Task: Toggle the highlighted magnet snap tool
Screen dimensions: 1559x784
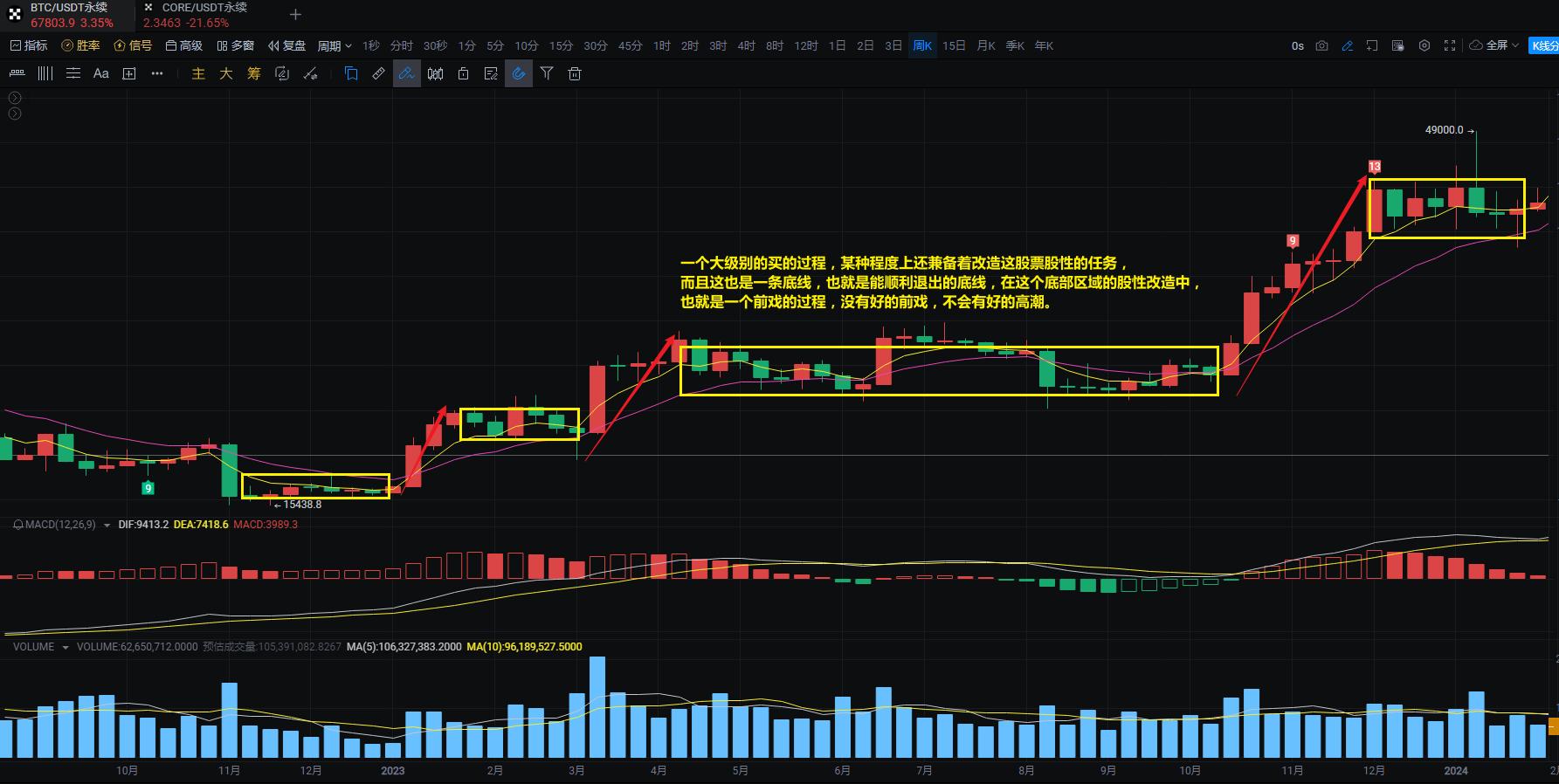Action: [519, 73]
